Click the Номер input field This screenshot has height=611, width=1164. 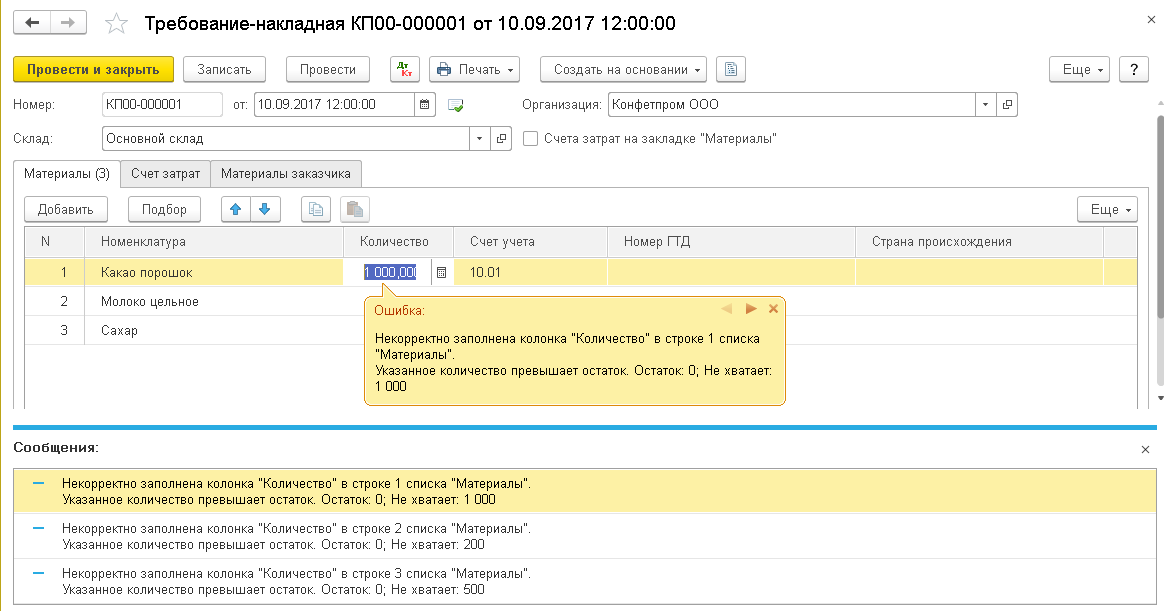tap(162, 104)
